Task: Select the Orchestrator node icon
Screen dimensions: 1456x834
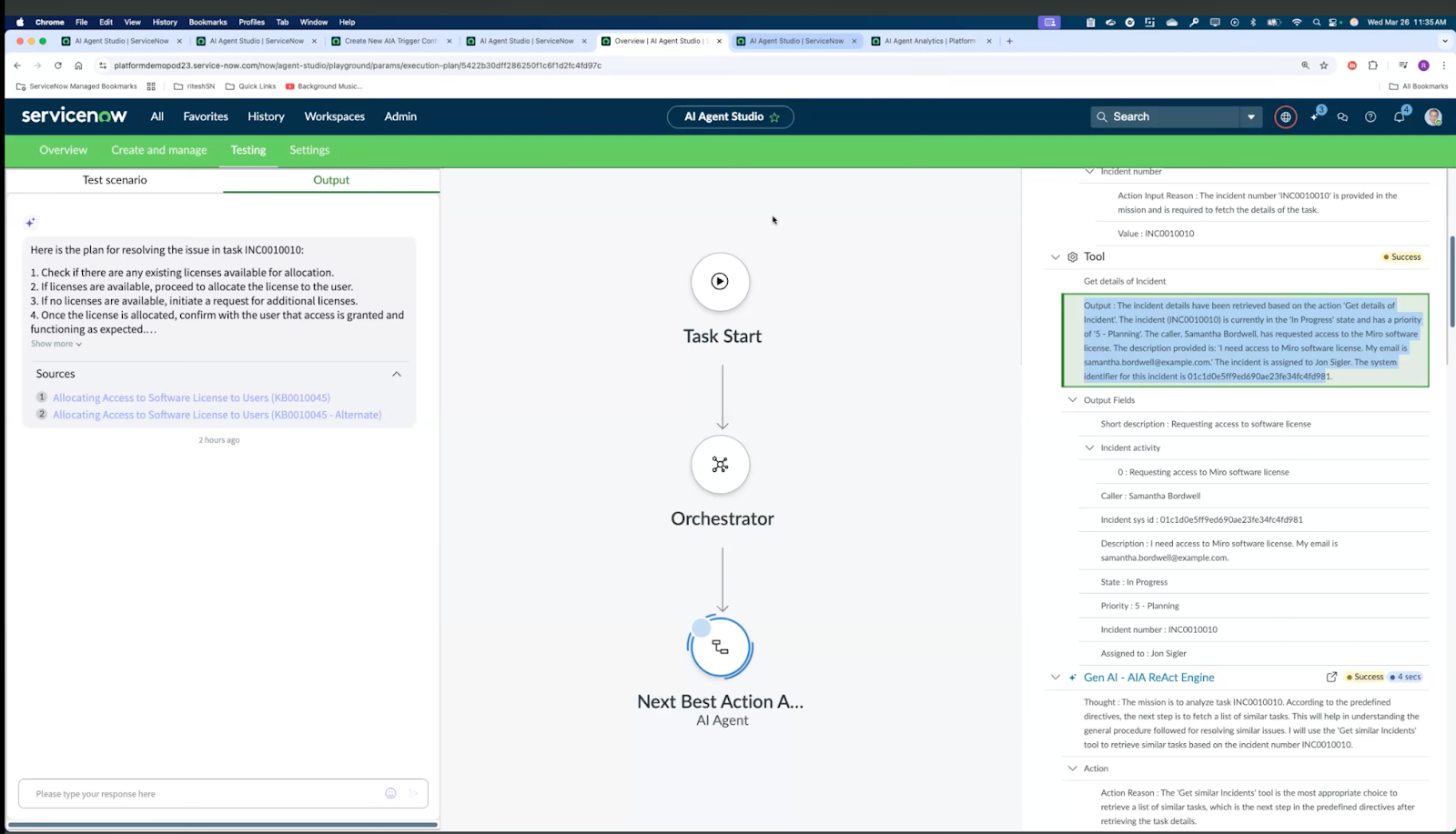Action: pos(720,465)
